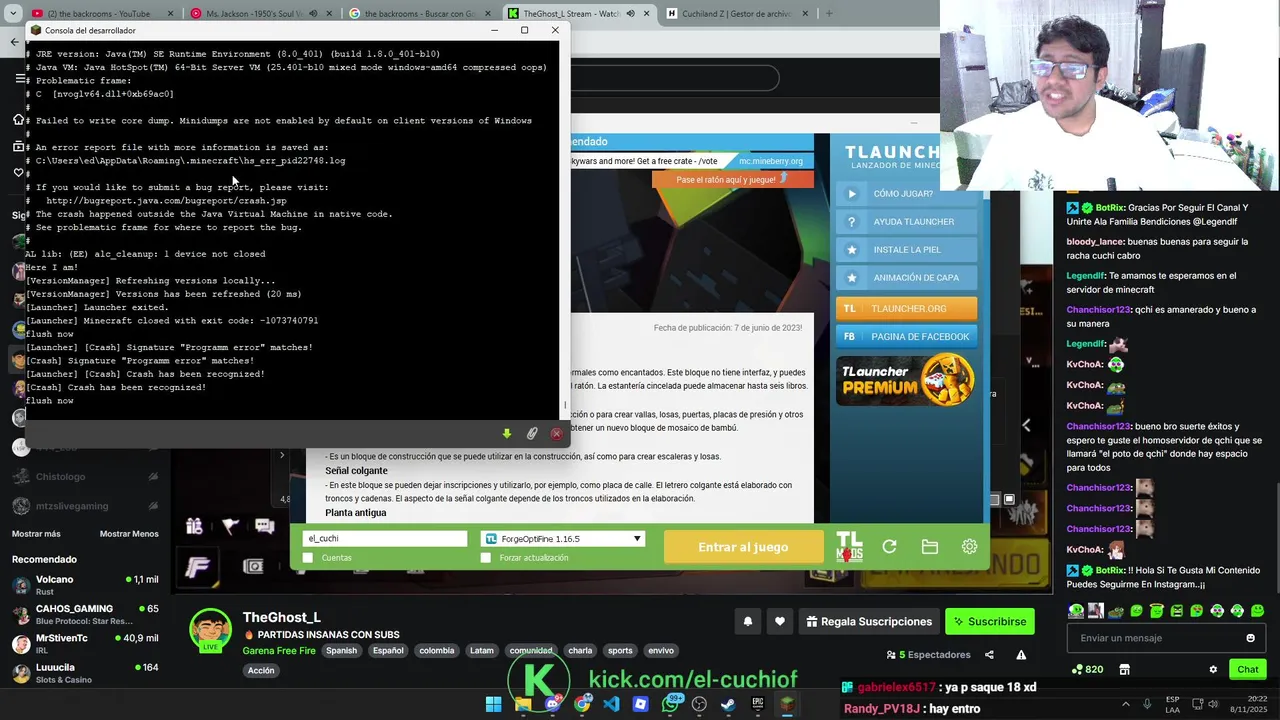The image size is (1280, 720).
Task: Mute the TheGhost_L Stream tab audio
Action: click(630, 14)
